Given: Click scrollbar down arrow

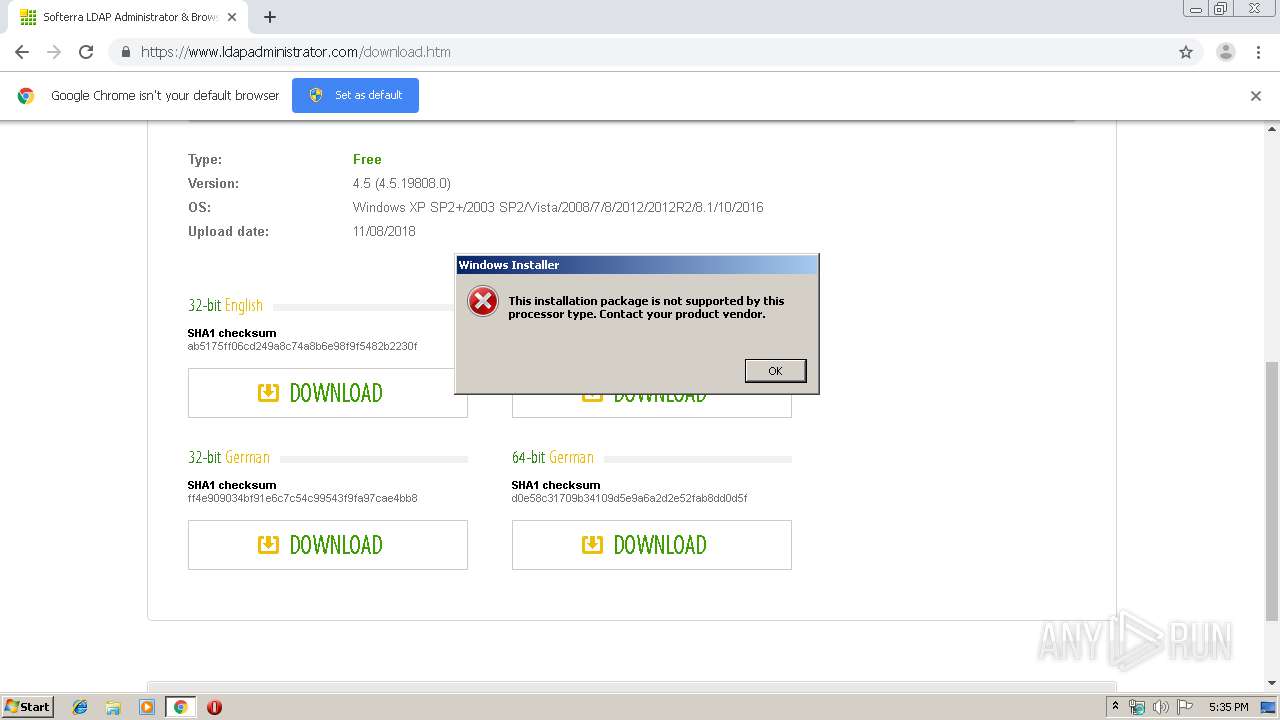Looking at the screenshot, I should (1272, 683).
